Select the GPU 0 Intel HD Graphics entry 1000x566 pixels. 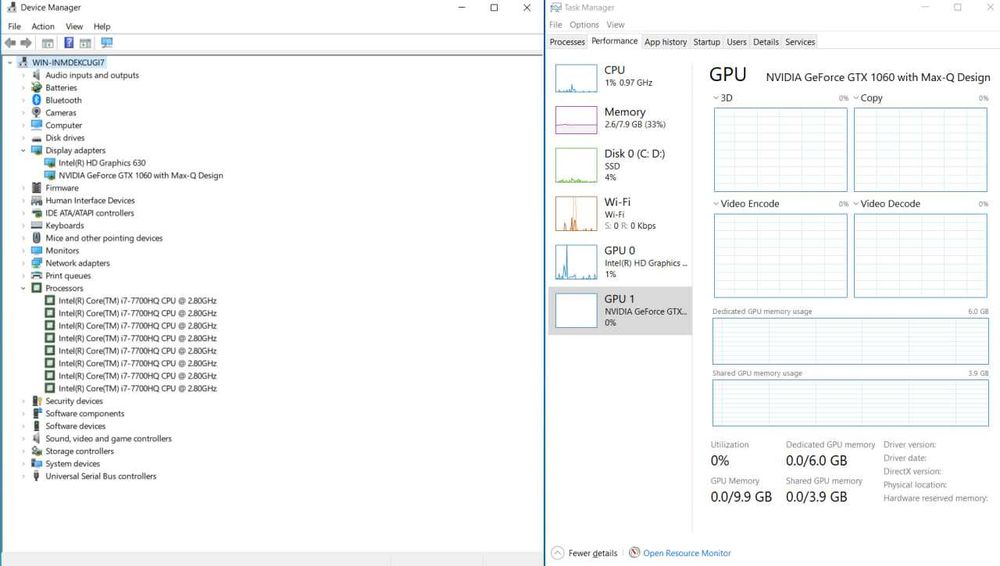620,262
